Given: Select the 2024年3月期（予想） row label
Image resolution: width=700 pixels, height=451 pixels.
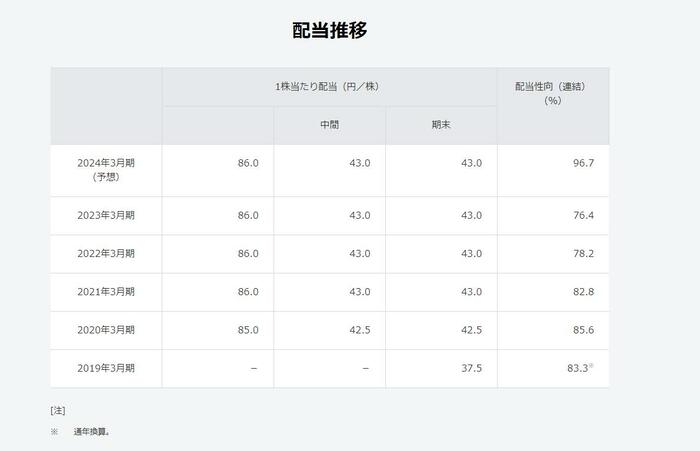Looking at the screenshot, I should click(x=106, y=169).
